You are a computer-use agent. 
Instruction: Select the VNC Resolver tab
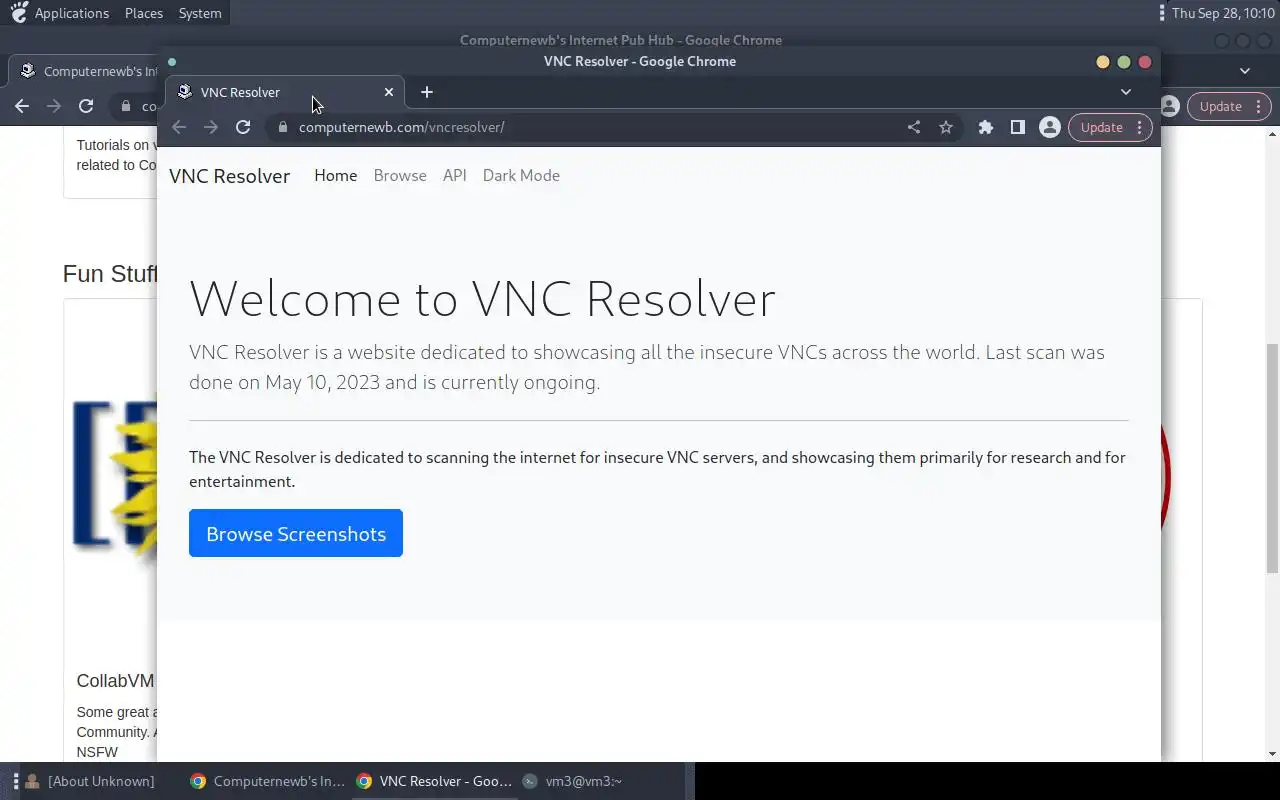[x=285, y=92]
